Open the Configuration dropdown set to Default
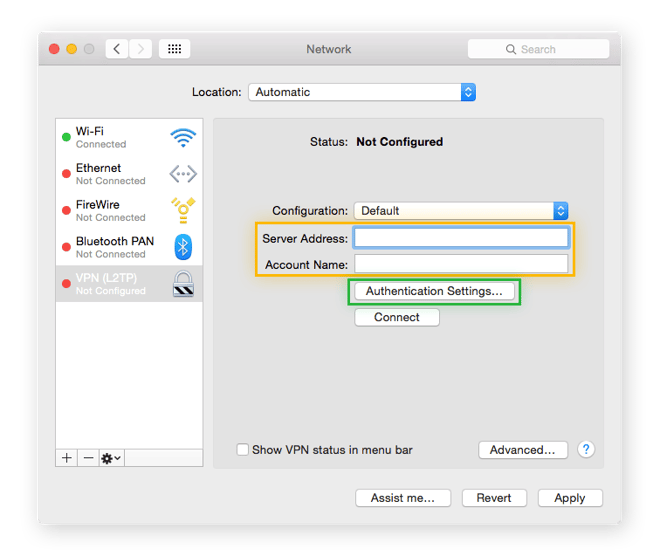This screenshot has height=556, width=660. [x=461, y=211]
